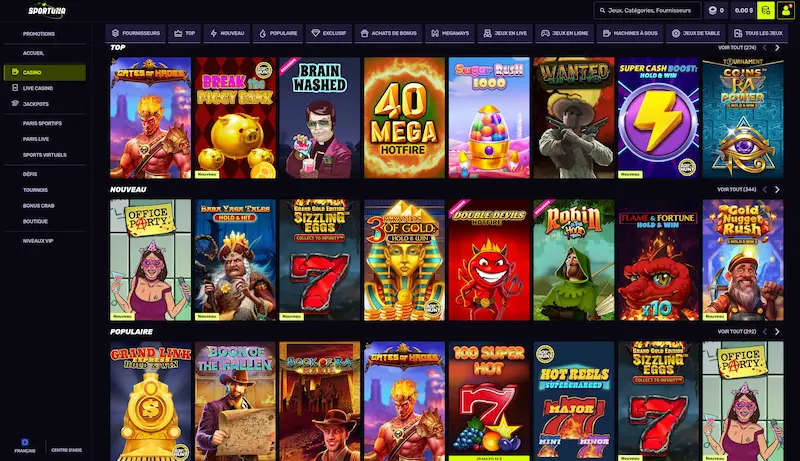This screenshot has width=800, height=461.
Task: Show previous games in Top row
Action: click(765, 47)
